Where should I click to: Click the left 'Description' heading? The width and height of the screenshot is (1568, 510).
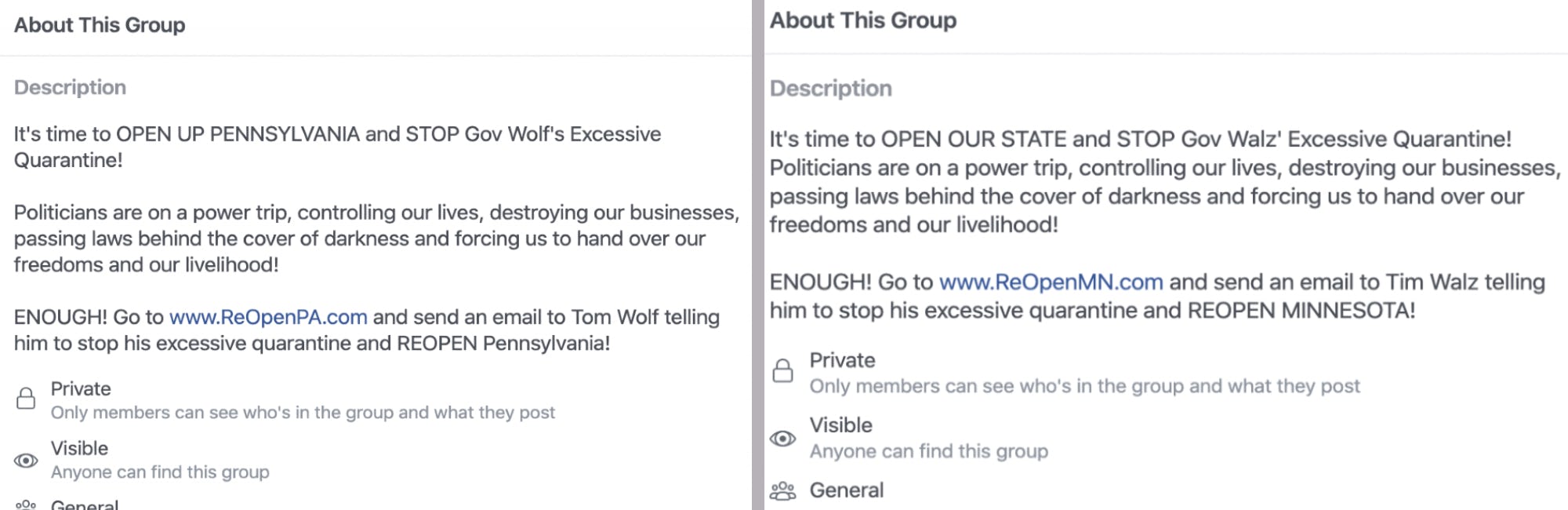(x=70, y=87)
